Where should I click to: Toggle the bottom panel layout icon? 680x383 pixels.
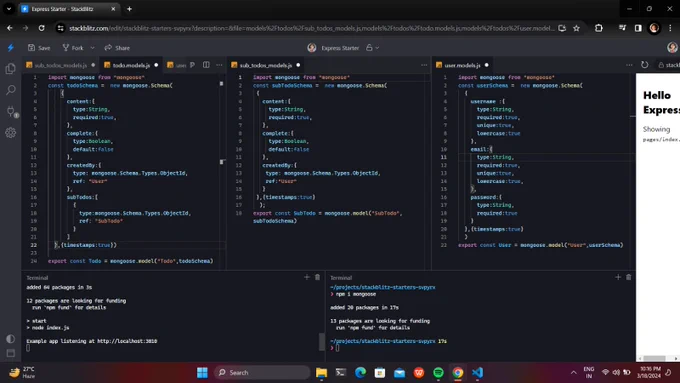point(10,353)
